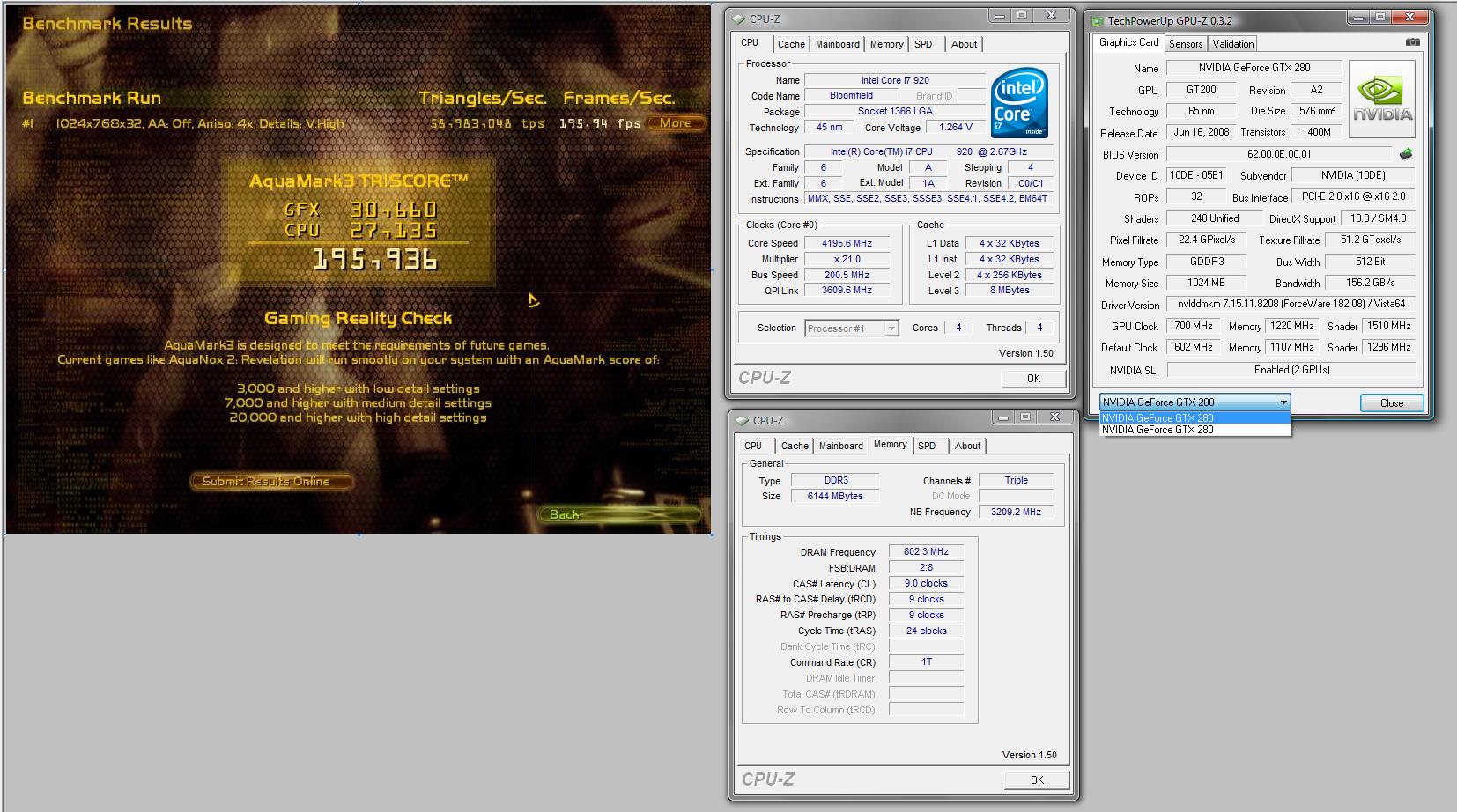Click the CPU name field Intel Core i7 920
The height and width of the screenshot is (812, 1457).
coord(895,80)
